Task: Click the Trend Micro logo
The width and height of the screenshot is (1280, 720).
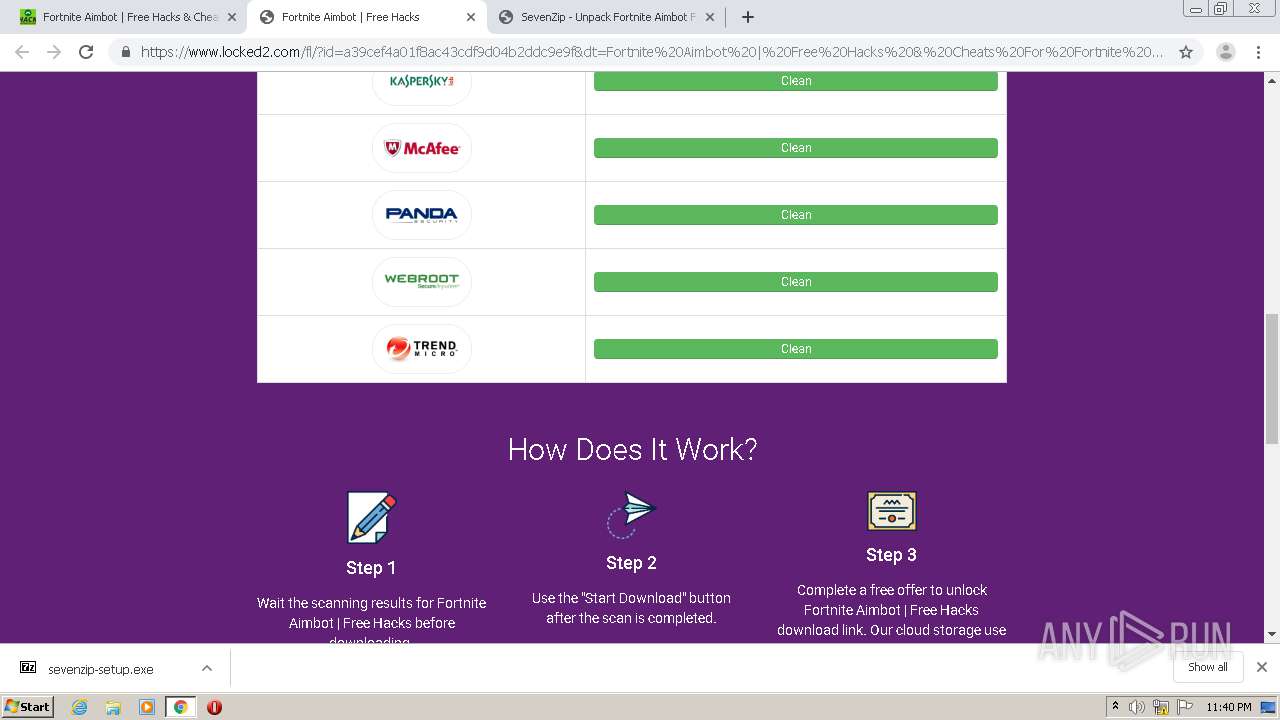Action: [421, 349]
